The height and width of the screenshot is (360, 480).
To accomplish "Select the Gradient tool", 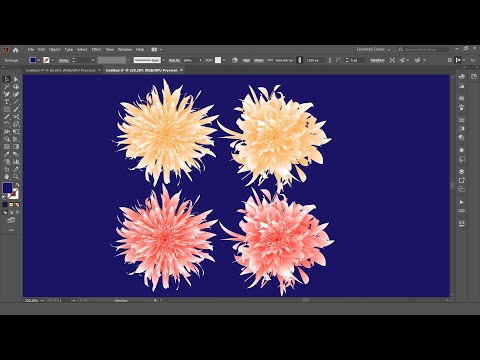I will coord(16,147).
